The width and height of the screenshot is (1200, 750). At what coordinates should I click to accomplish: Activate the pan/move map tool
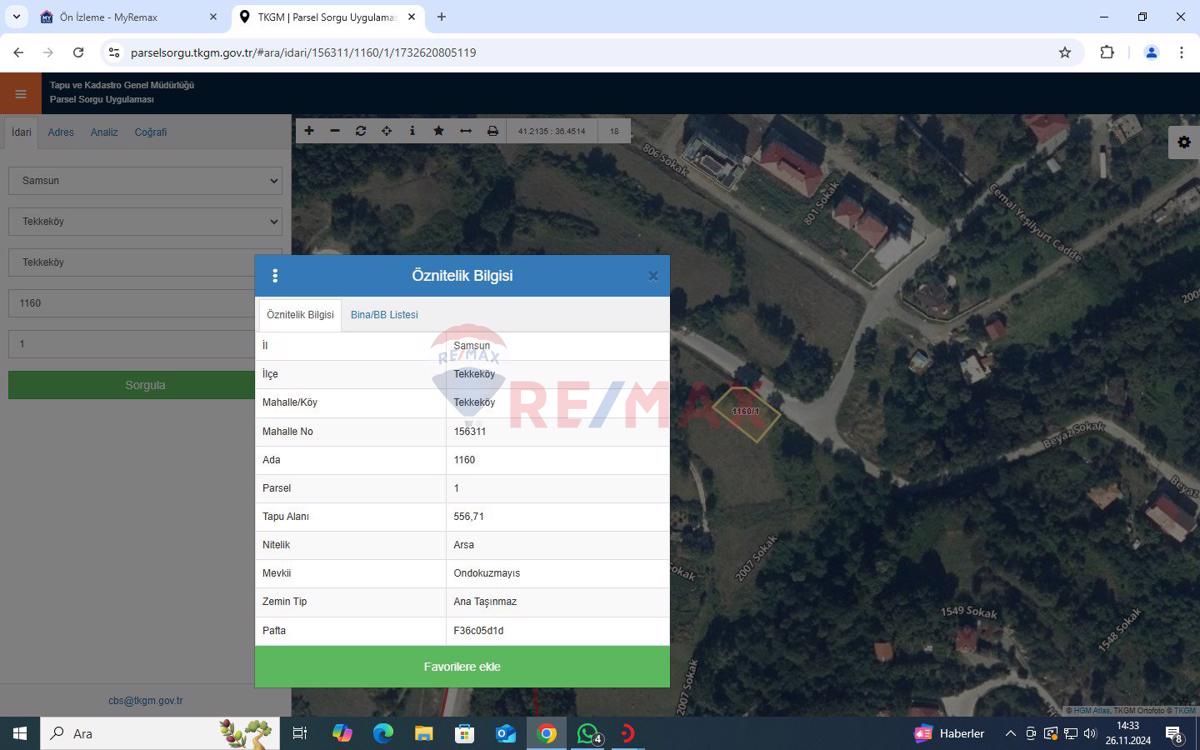pyautogui.click(x=387, y=131)
